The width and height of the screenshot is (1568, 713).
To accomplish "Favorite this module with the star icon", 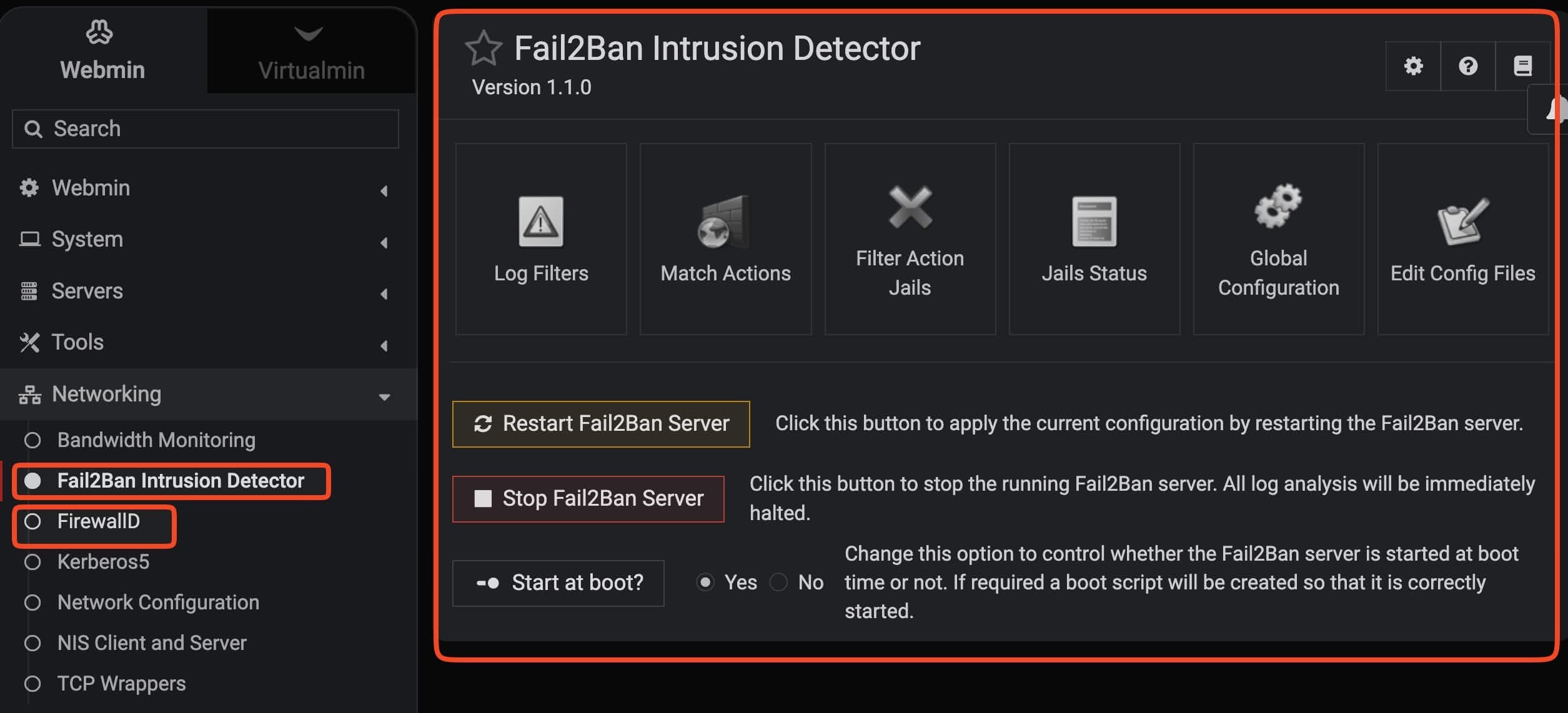I will pyautogui.click(x=483, y=49).
